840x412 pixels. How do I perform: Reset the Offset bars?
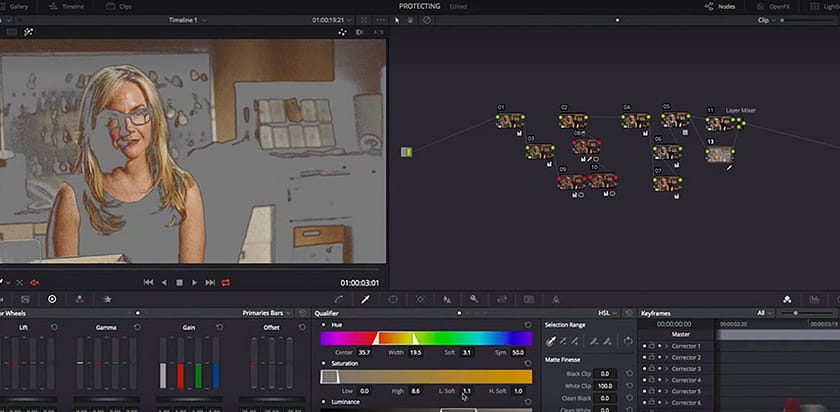pos(302,327)
